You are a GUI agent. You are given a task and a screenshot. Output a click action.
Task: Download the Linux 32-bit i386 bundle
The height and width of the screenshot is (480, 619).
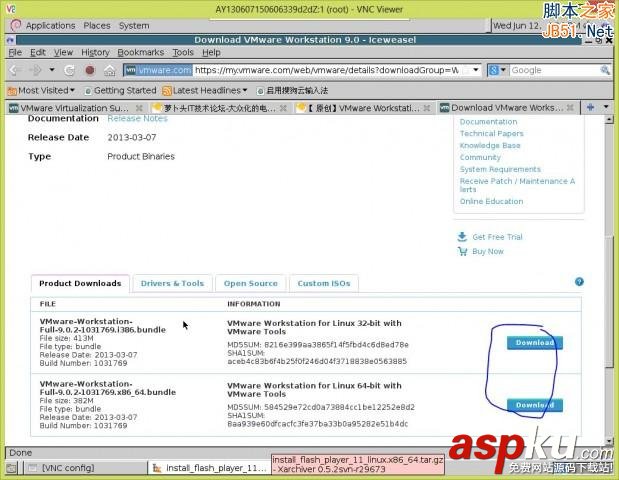535,343
